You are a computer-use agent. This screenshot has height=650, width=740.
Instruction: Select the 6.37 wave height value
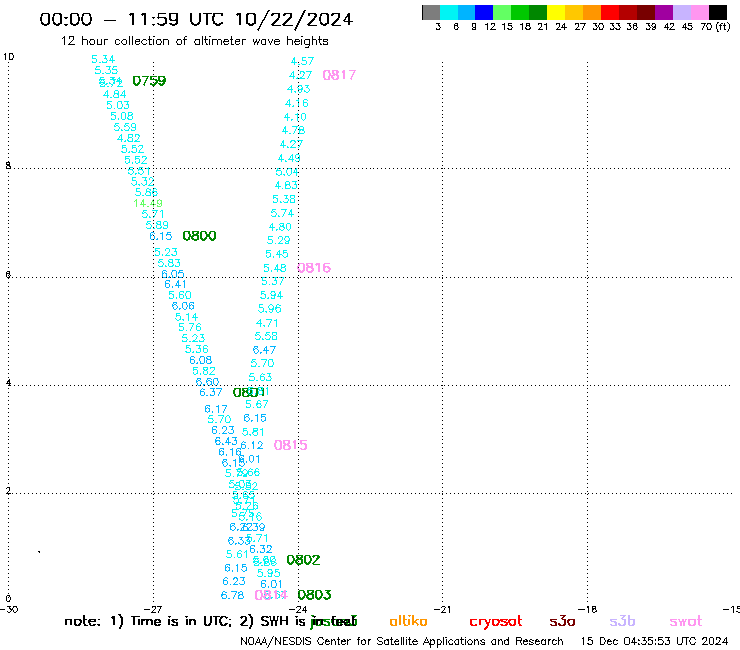click(210, 392)
